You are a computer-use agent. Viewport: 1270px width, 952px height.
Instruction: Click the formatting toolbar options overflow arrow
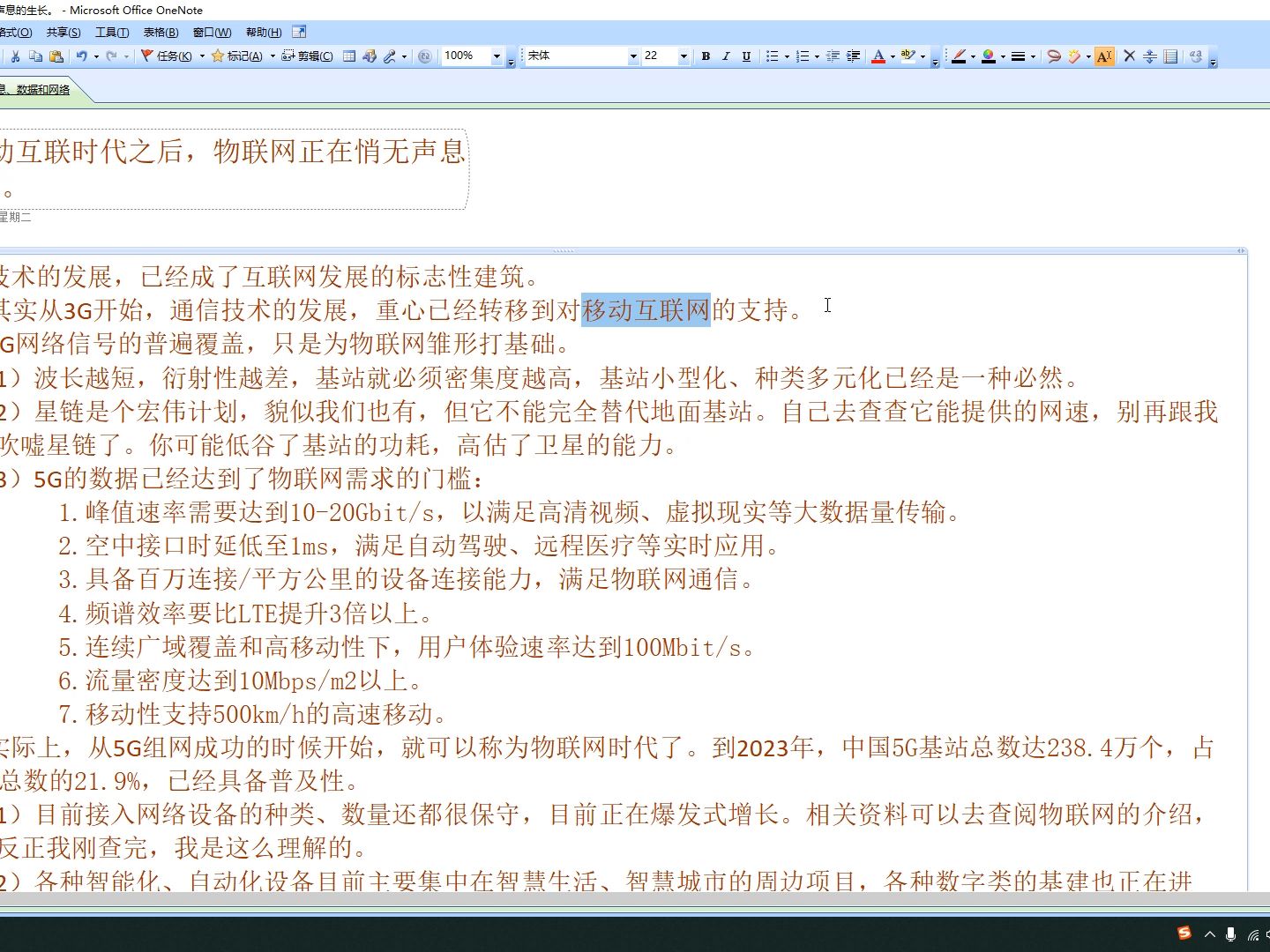click(x=935, y=60)
